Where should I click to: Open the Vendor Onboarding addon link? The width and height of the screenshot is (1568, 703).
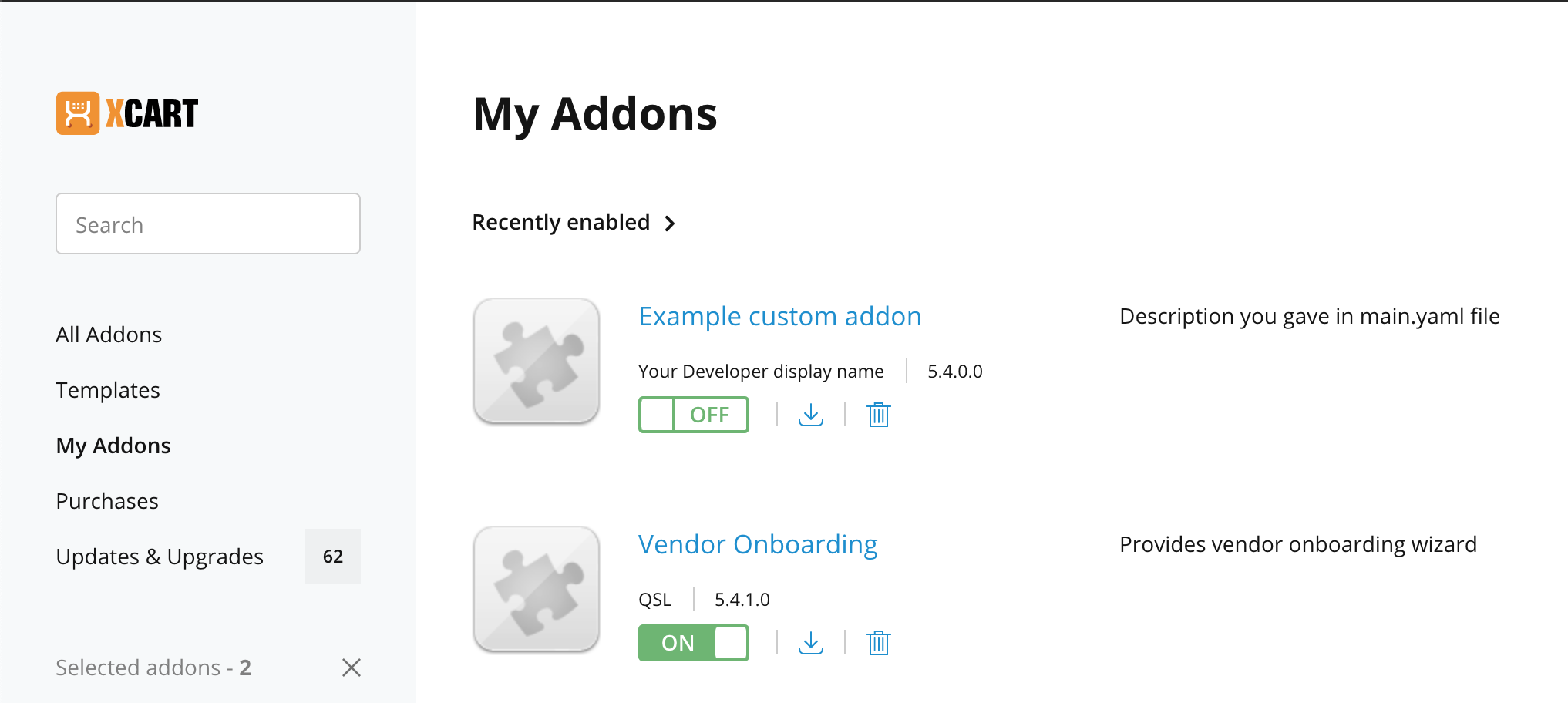click(758, 544)
